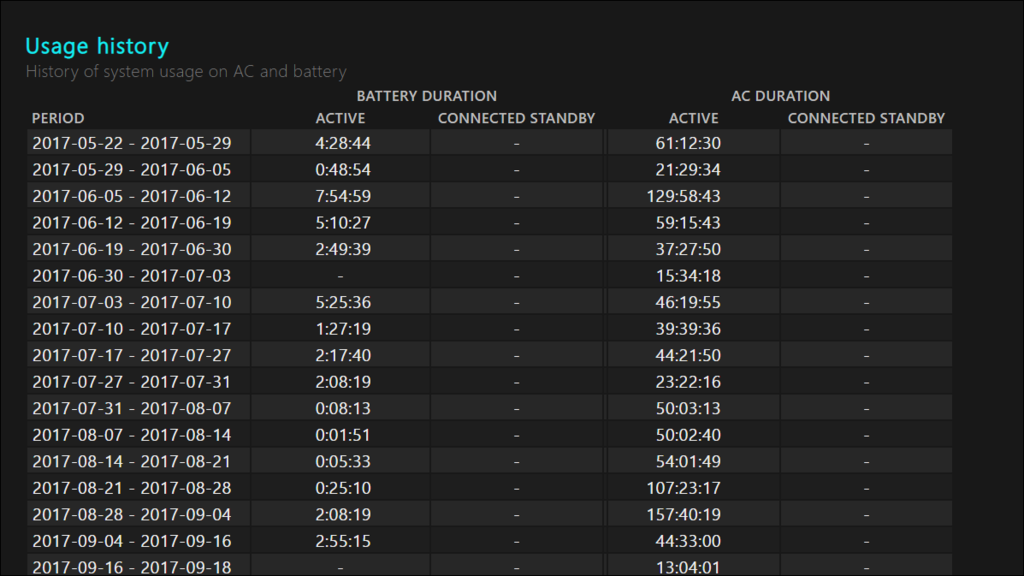Click AC active value 15:34:18
The height and width of the screenshot is (576, 1024).
688,276
